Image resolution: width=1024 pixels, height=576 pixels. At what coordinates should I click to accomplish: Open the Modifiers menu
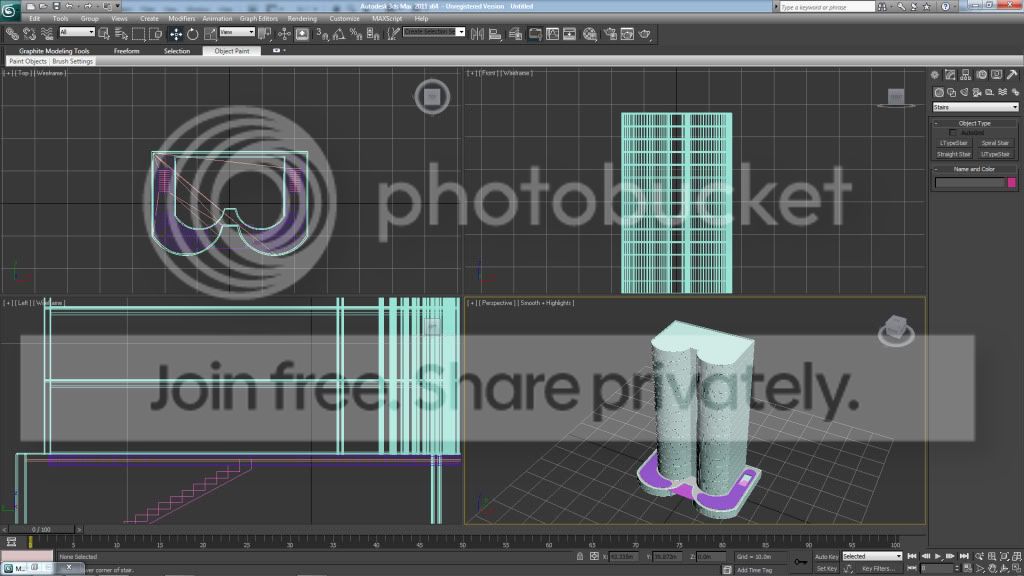pos(182,18)
